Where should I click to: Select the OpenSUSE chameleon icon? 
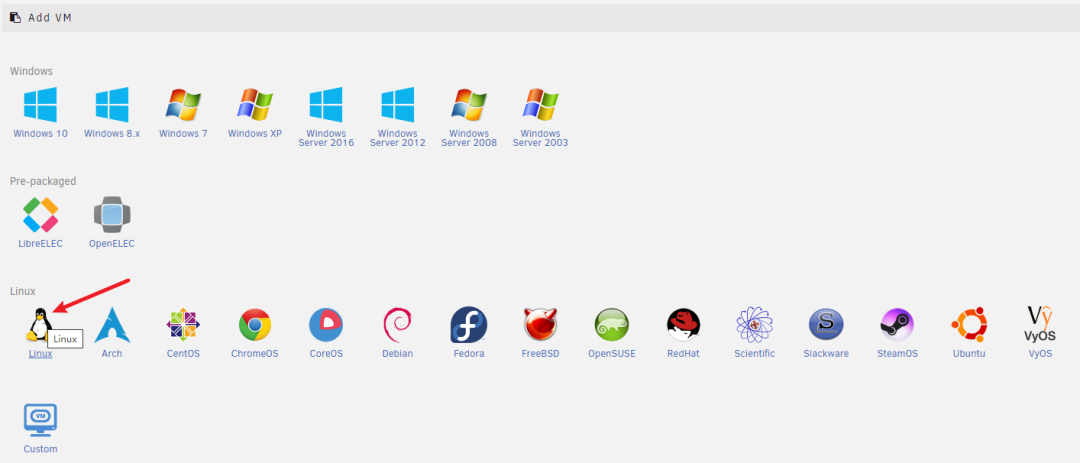(x=612, y=325)
